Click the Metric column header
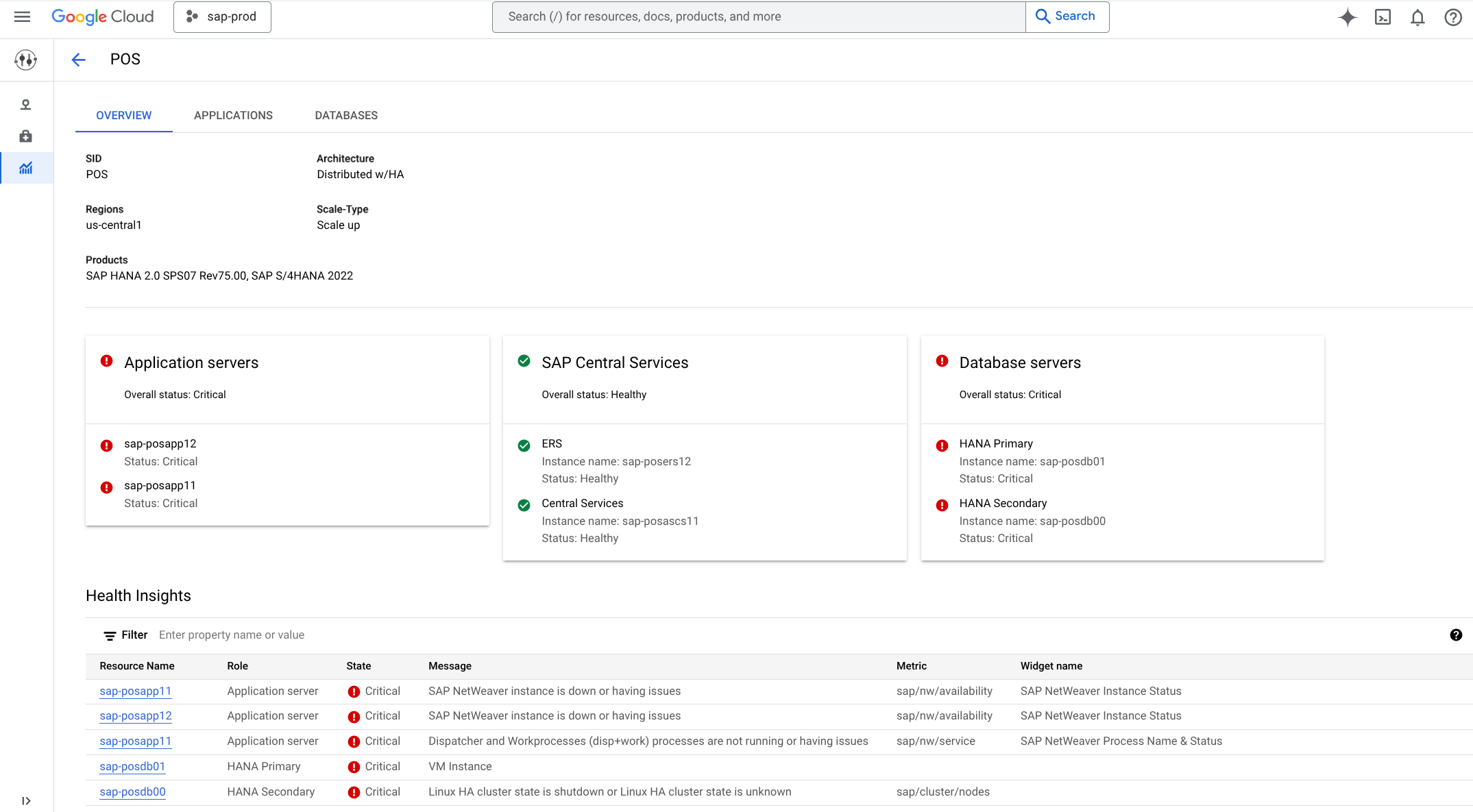Viewport: 1473px width, 812px height. (912, 666)
